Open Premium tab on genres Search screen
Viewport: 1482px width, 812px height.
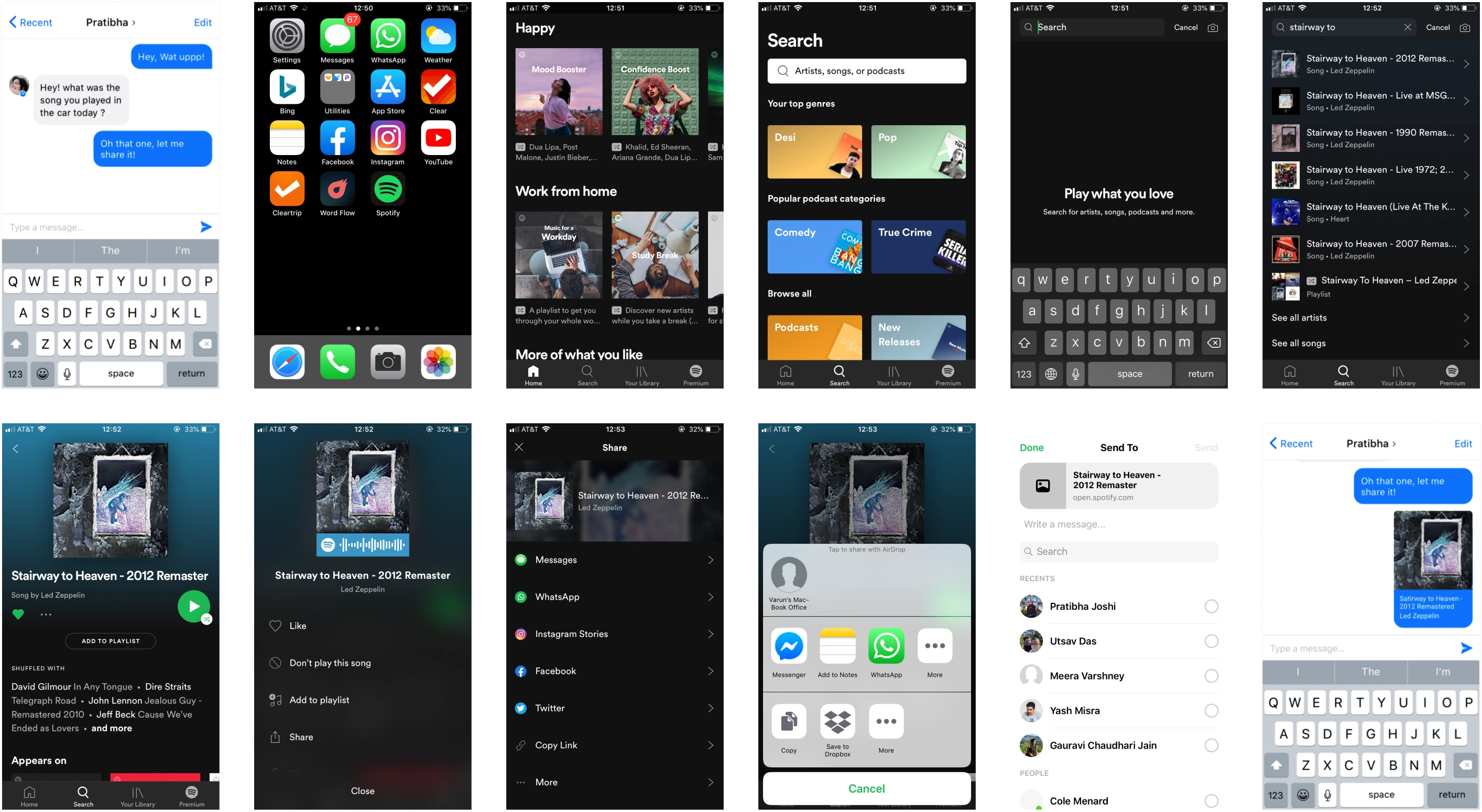947,376
